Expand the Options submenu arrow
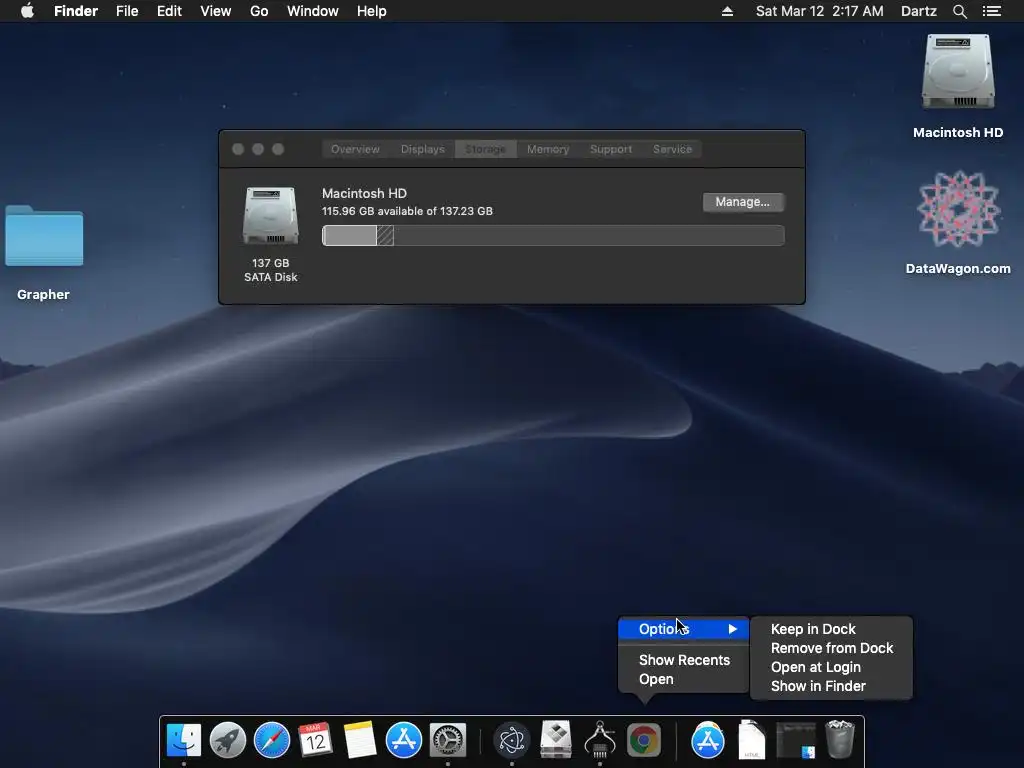 coord(733,629)
